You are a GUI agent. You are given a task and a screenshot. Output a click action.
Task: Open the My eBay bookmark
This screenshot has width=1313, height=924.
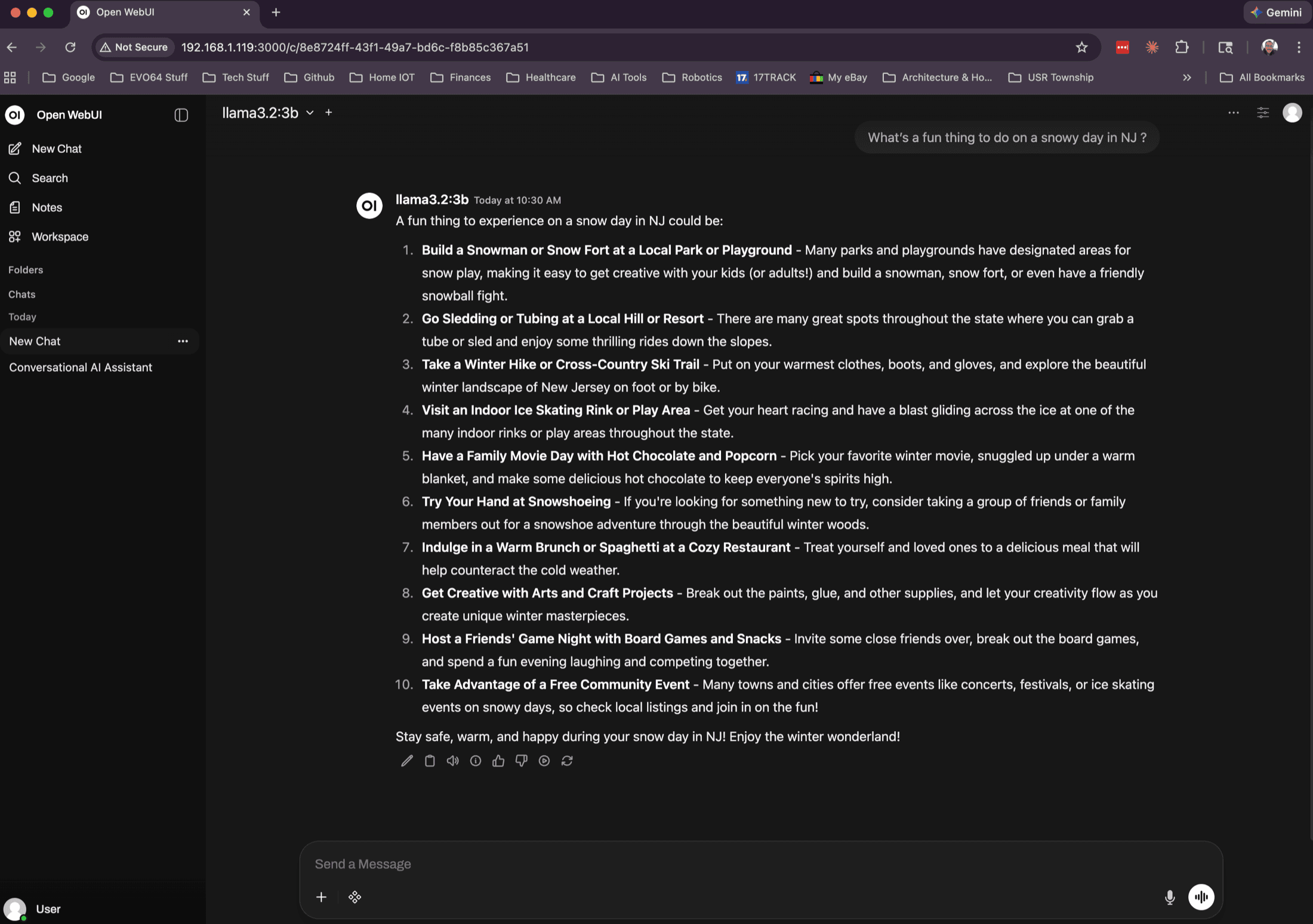(x=838, y=77)
